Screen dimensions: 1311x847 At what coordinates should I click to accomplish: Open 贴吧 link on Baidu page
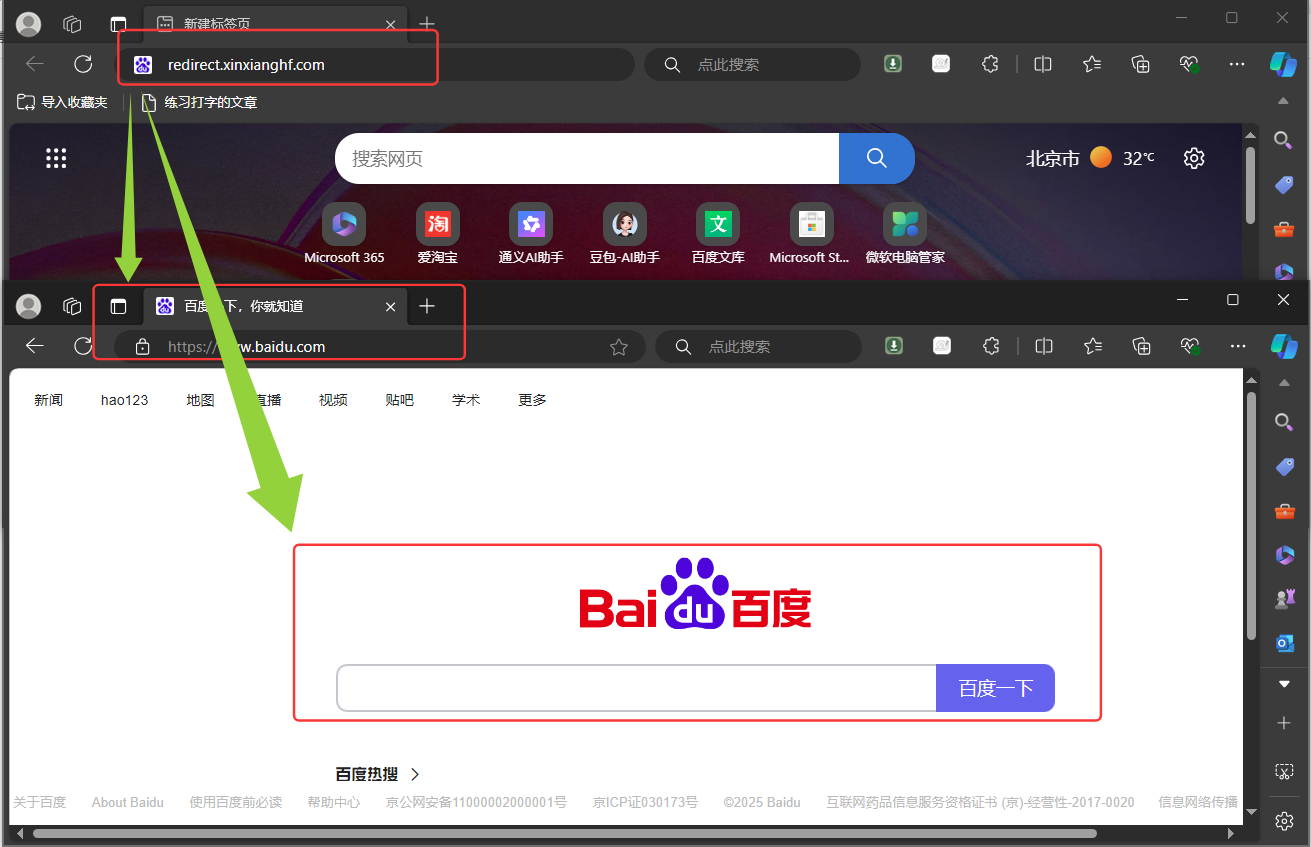399,400
